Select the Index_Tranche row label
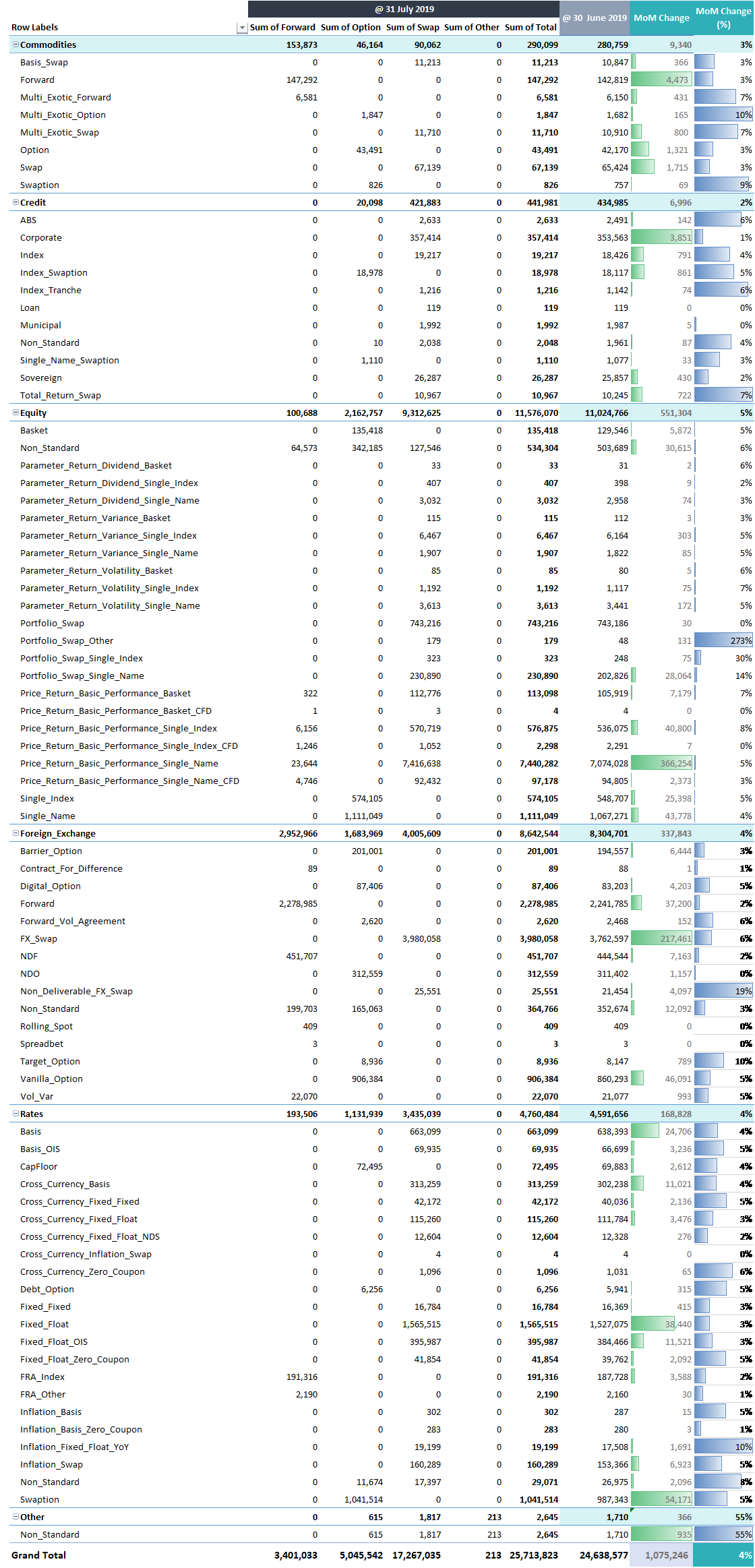The image size is (755, 1568). click(x=51, y=290)
